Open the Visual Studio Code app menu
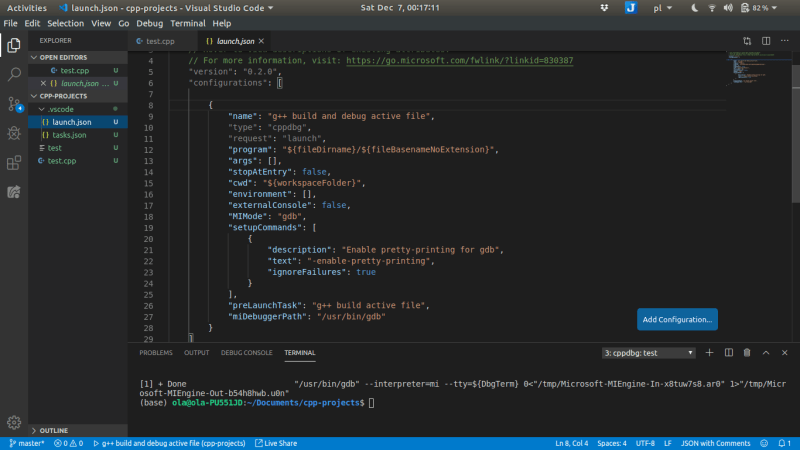Viewport: 800px width, 450px height. [x=166, y=8]
